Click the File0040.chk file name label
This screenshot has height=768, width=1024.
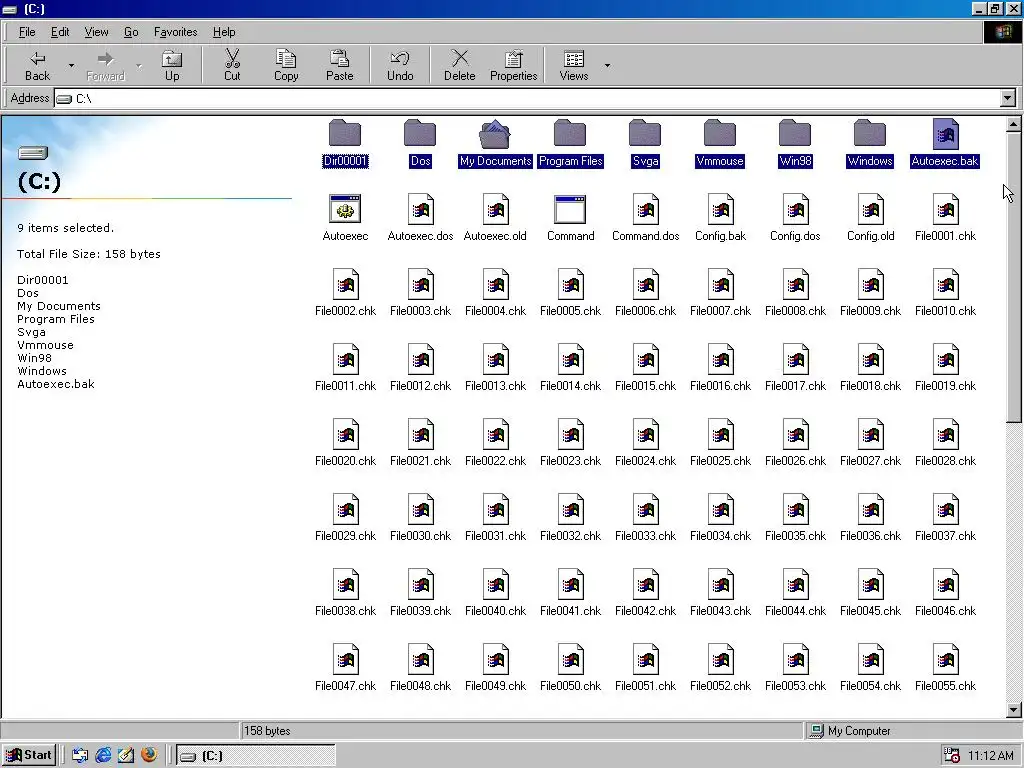496,611
